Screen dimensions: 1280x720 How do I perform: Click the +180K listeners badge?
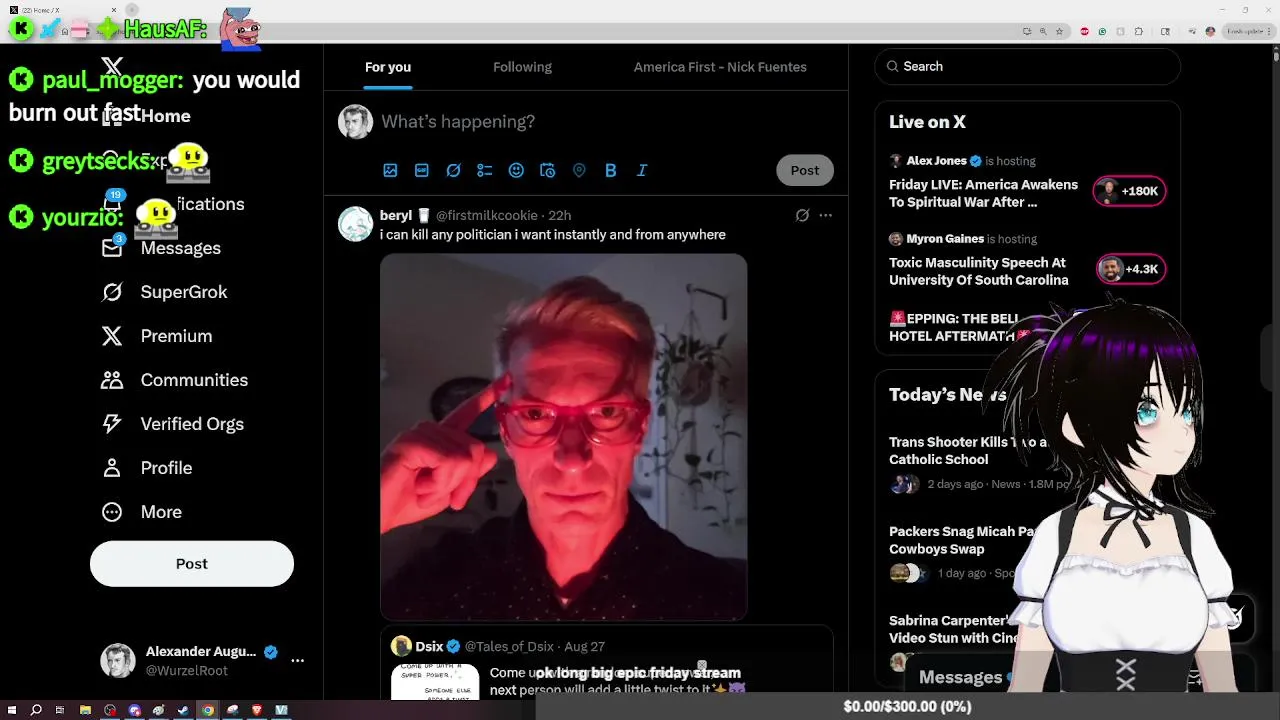[x=1129, y=191]
